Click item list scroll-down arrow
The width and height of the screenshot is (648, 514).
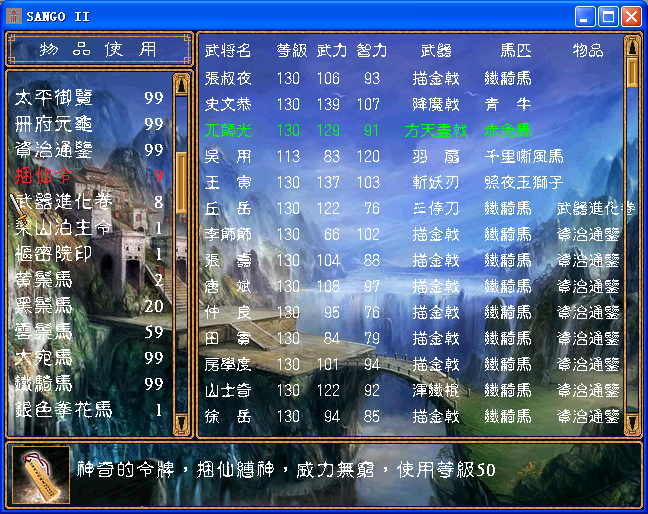[x=181, y=423]
